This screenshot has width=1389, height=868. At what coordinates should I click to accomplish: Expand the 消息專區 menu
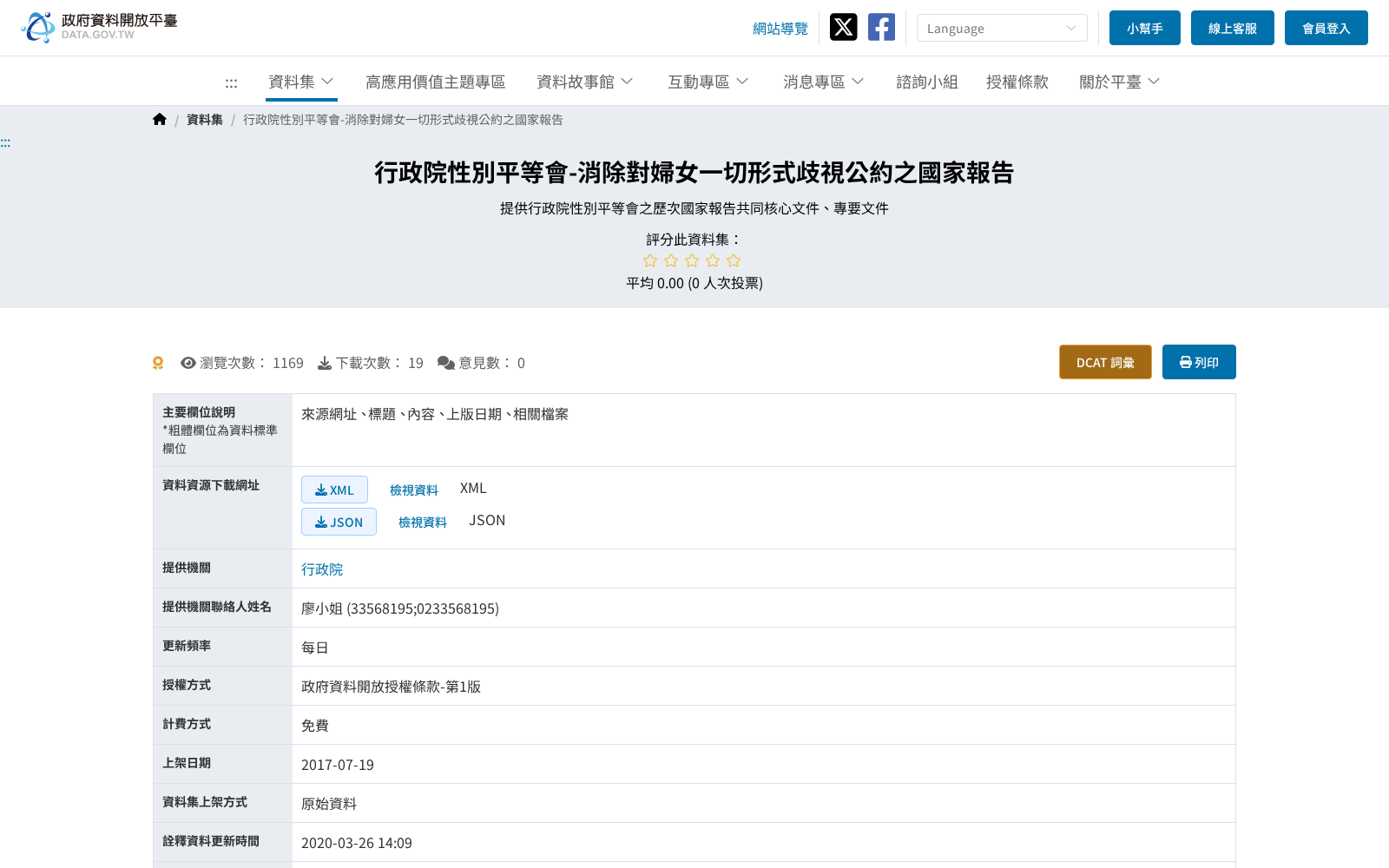pyautogui.click(x=824, y=82)
